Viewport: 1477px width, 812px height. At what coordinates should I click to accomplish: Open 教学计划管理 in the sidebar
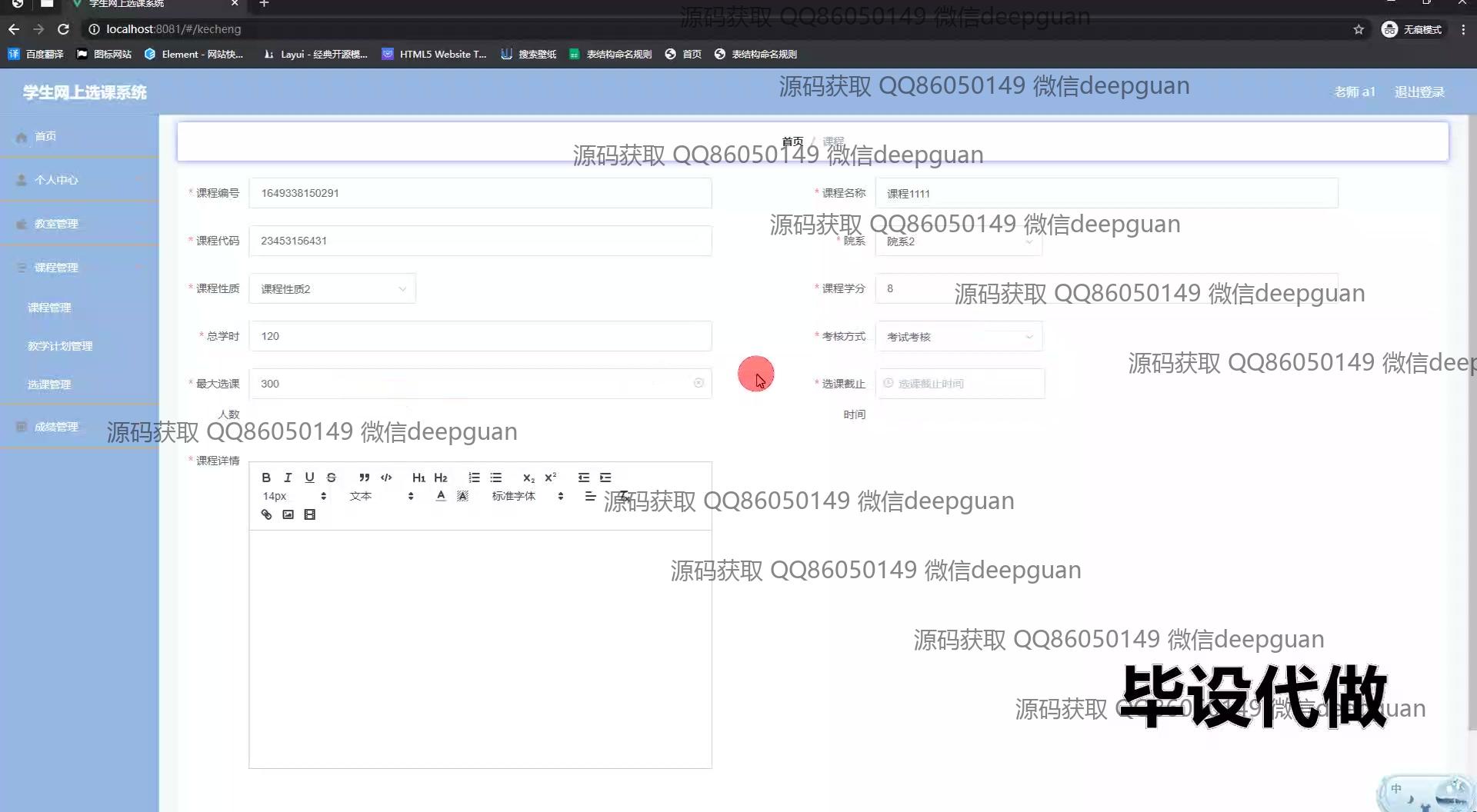(60, 346)
